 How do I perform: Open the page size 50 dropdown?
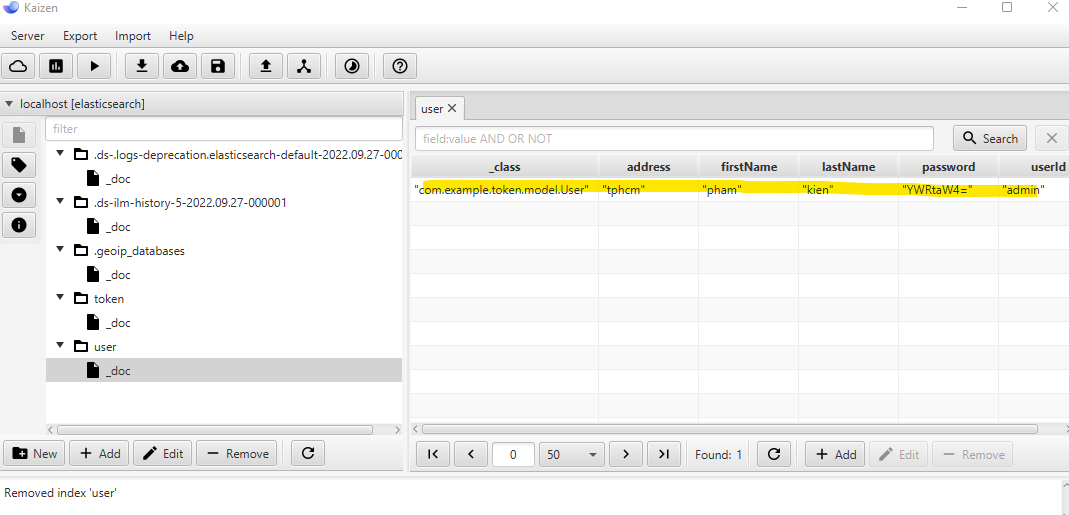pos(572,454)
